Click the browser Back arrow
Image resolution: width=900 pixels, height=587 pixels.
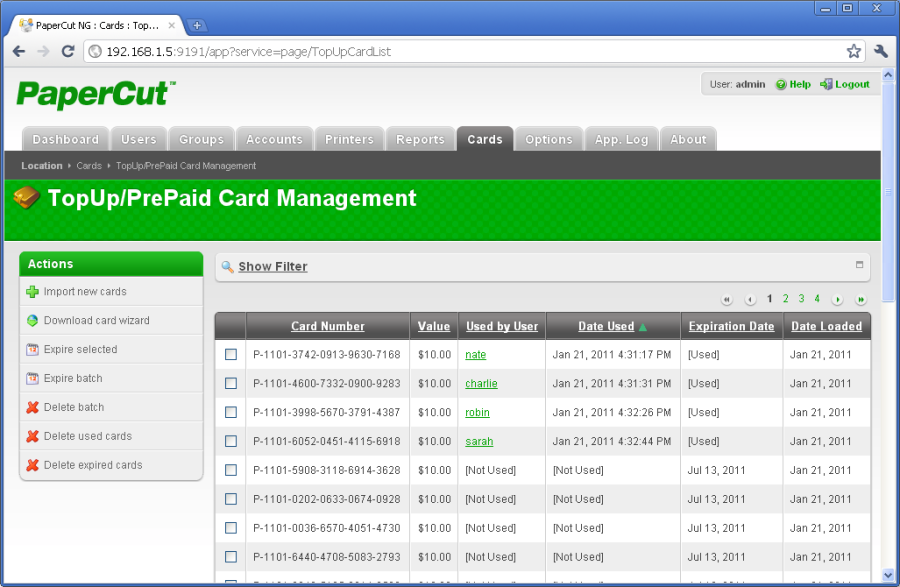point(19,52)
